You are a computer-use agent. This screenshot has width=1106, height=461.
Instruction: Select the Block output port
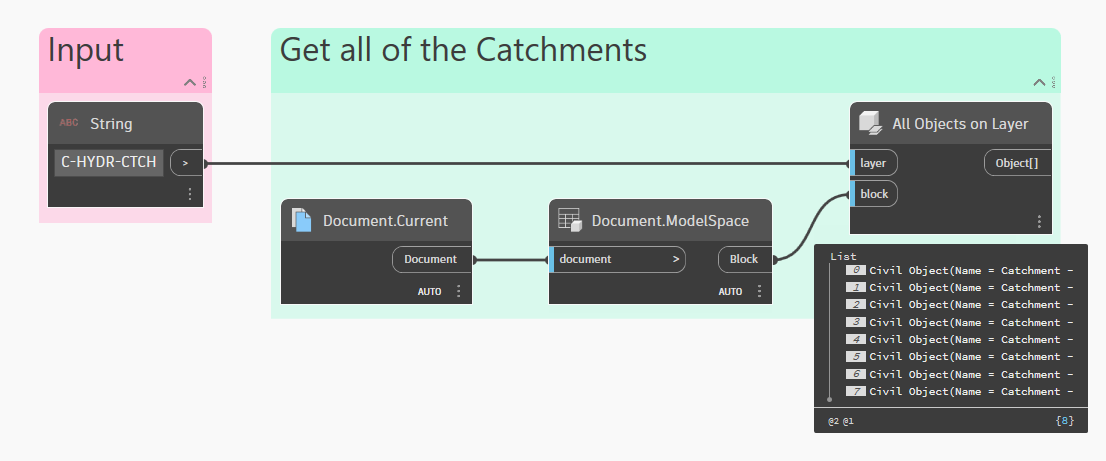pos(744,259)
